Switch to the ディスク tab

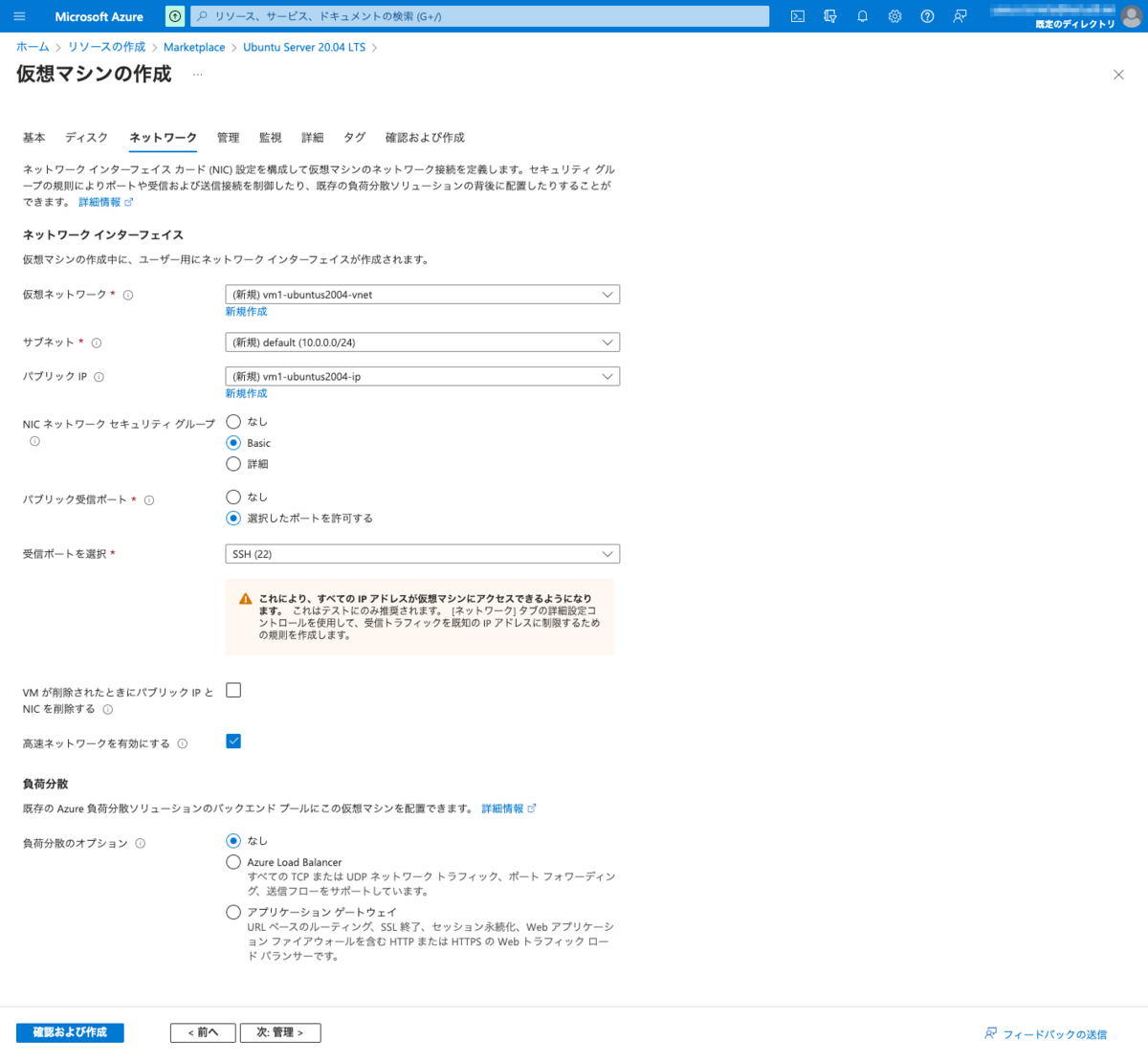(x=87, y=138)
